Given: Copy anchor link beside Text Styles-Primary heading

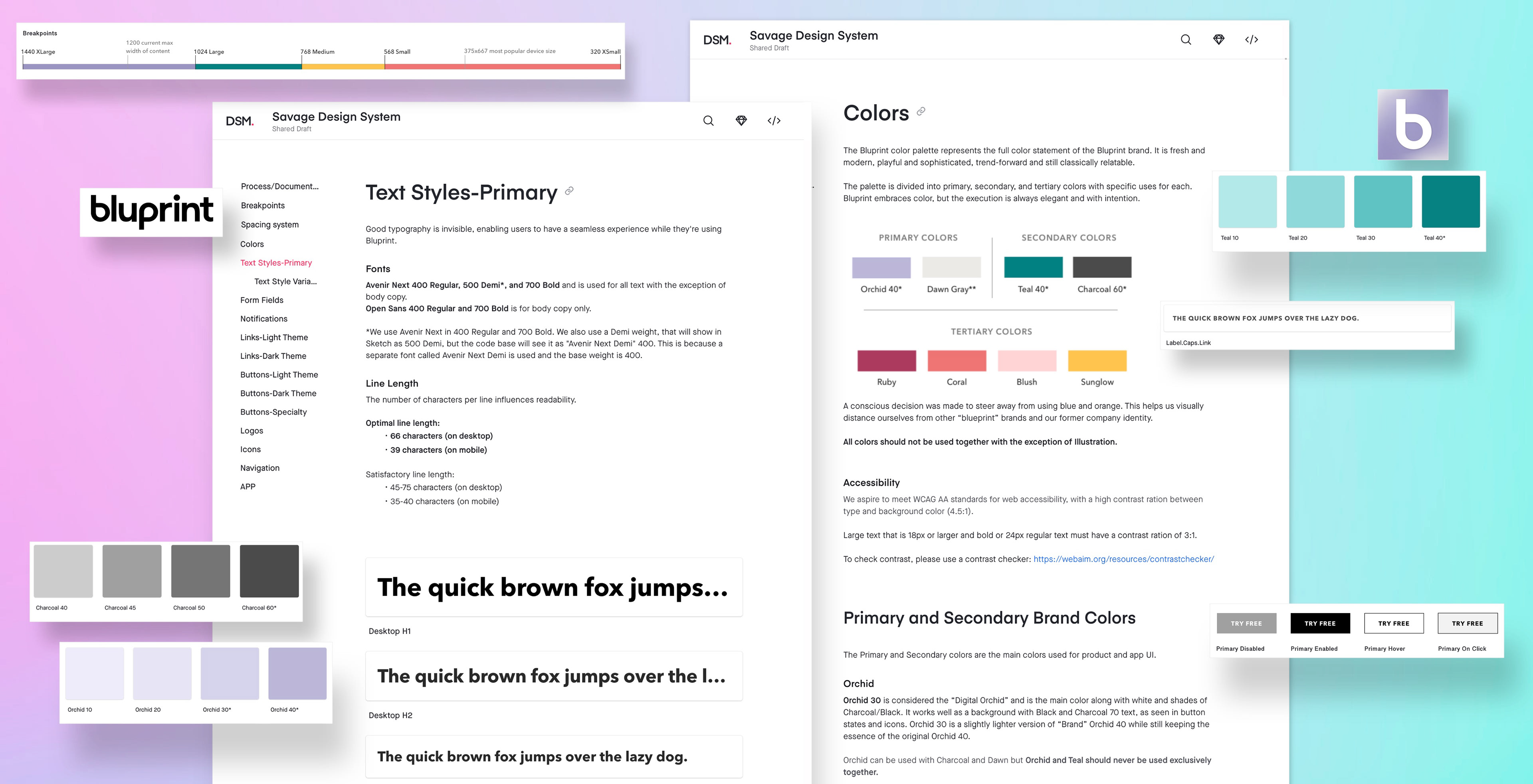Looking at the screenshot, I should click(569, 191).
